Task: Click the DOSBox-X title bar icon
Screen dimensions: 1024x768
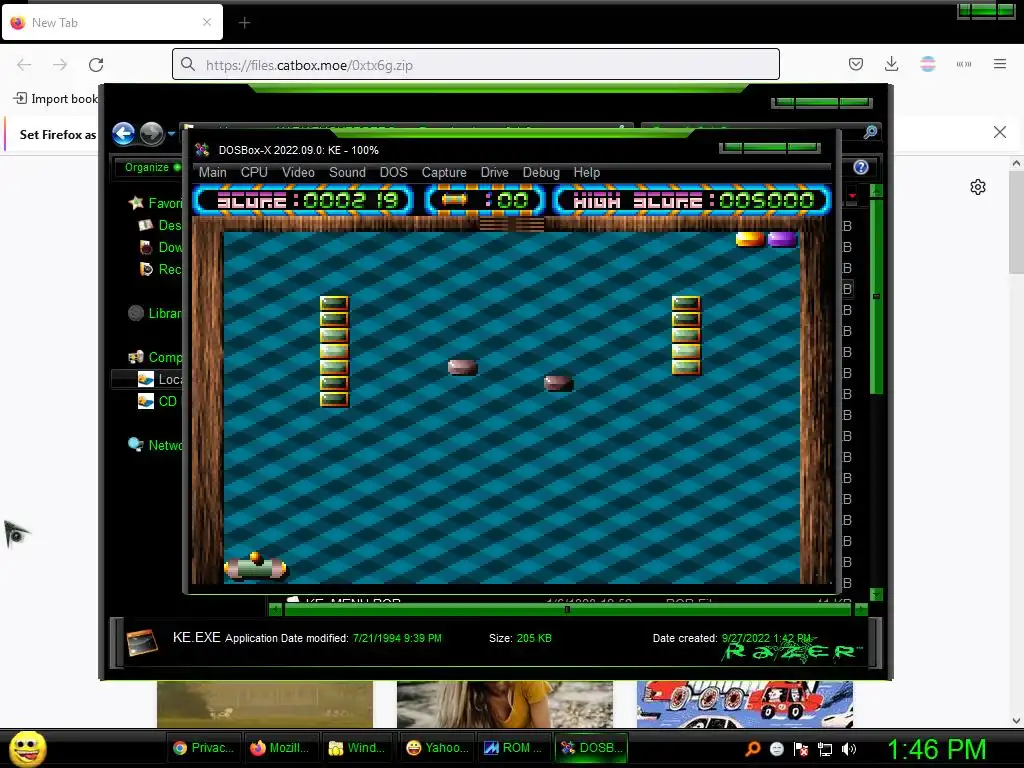Action: pos(202,150)
